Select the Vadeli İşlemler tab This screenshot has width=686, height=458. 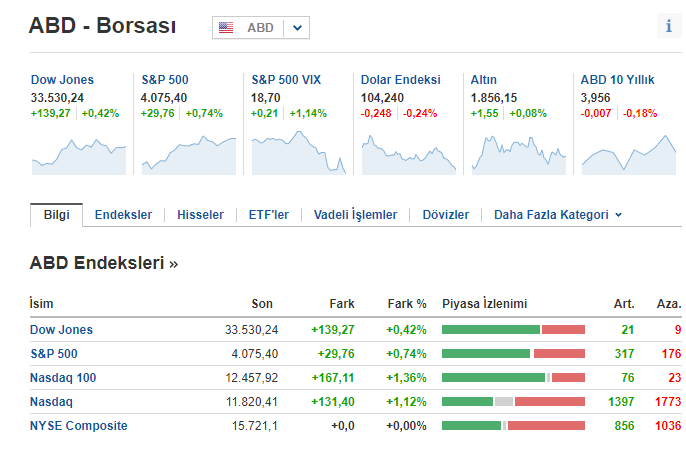point(355,215)
